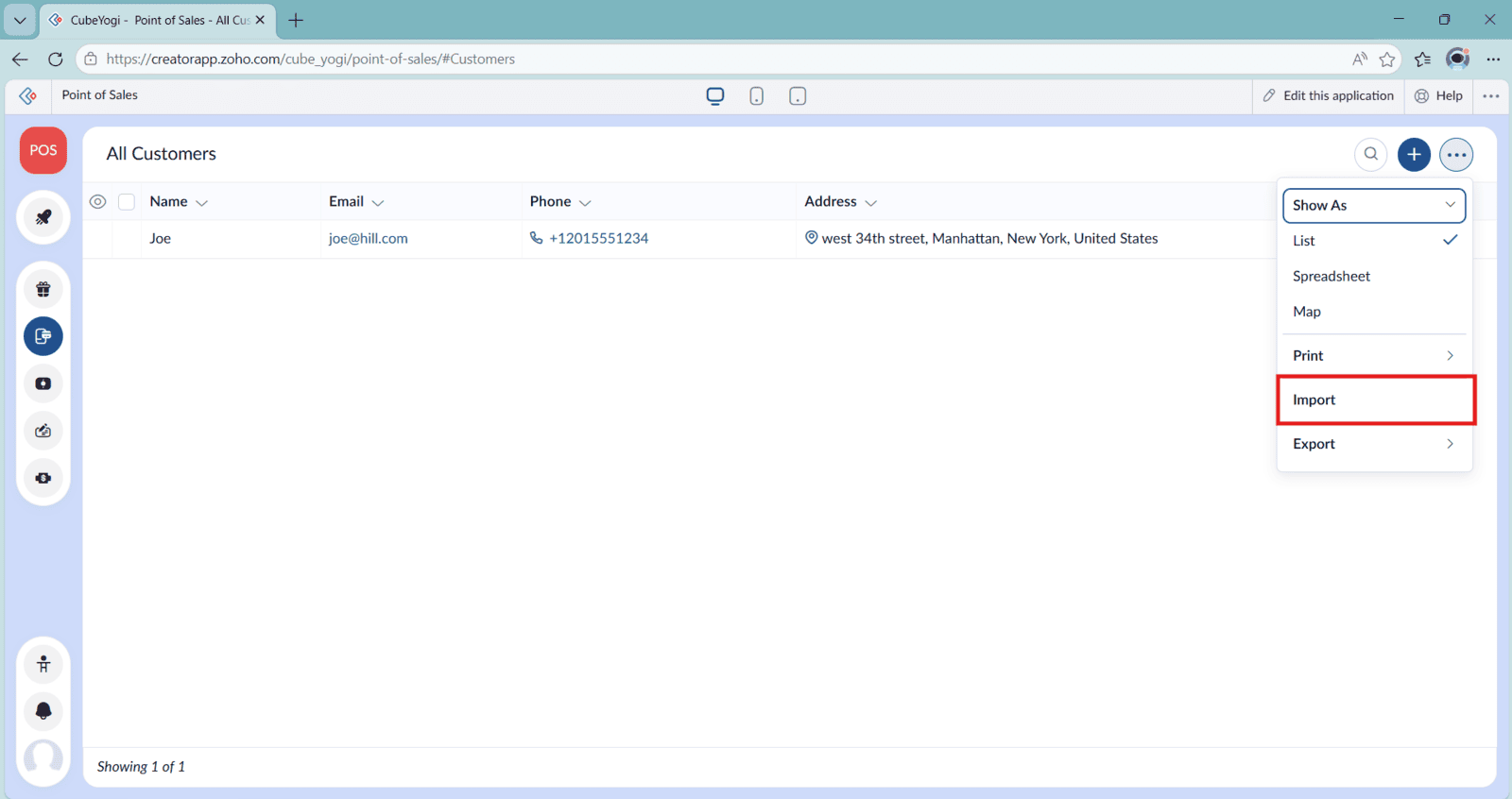Click the red POS app logo
The image size is (1512, 799).
pos(43,150)
